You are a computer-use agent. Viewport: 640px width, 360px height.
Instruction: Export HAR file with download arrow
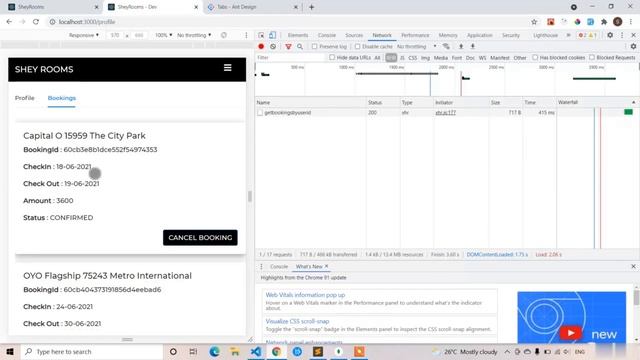point(473,47)
